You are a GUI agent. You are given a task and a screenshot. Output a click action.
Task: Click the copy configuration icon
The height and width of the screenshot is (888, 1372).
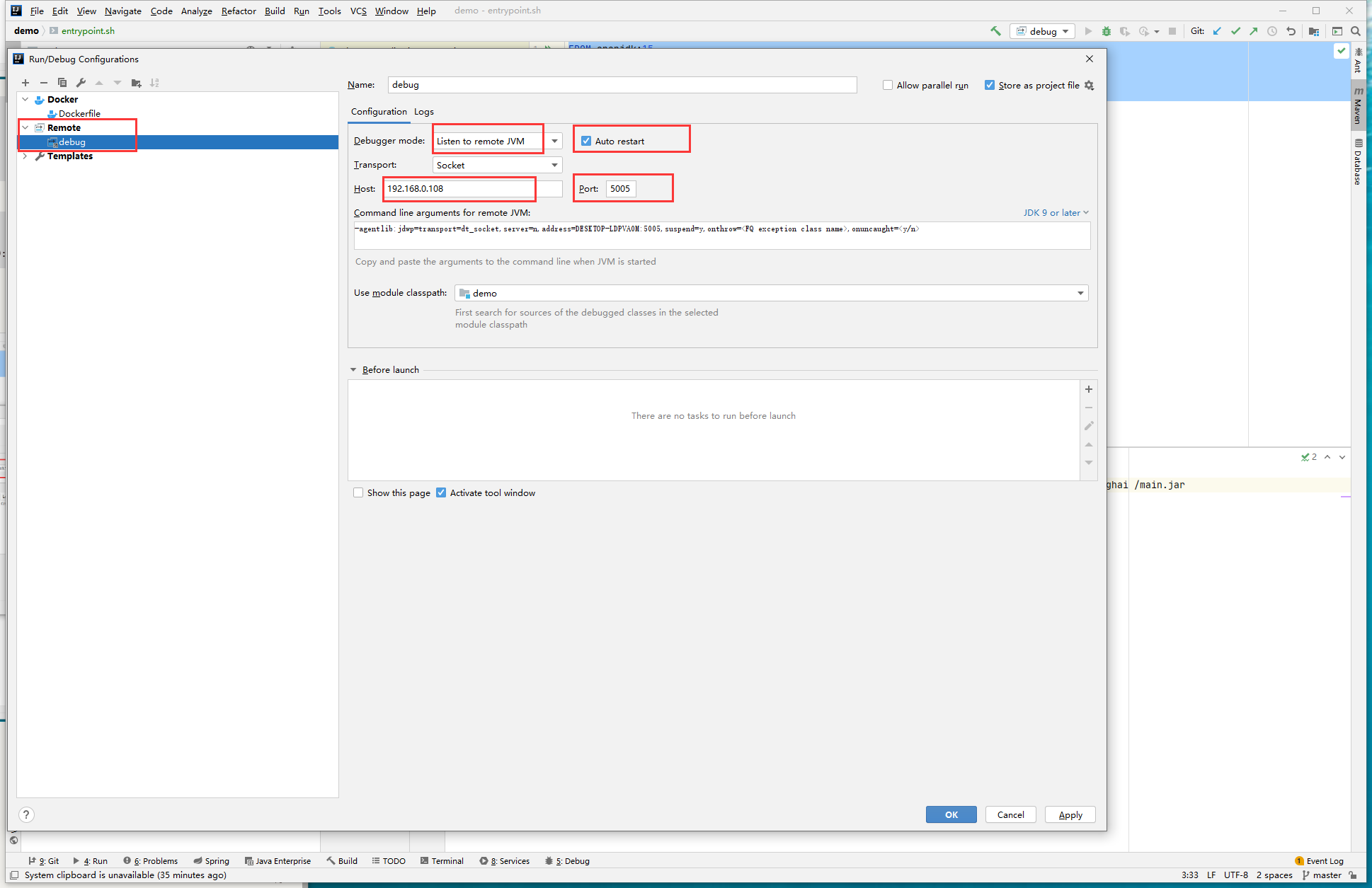coord(62,83)
